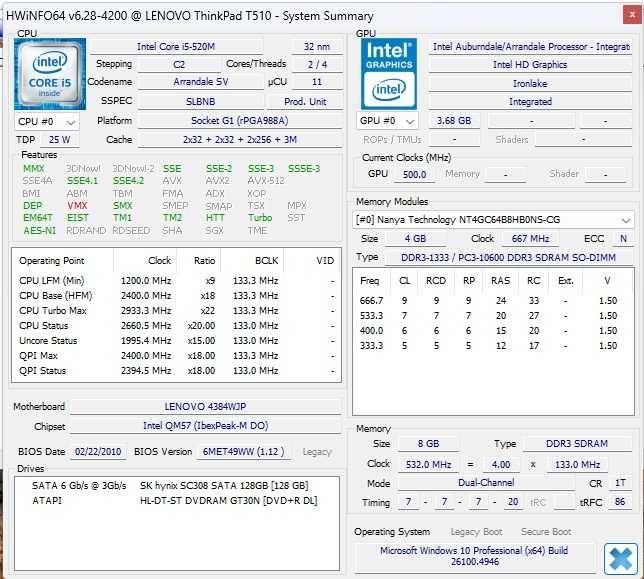Click the total memory Size 8 GB
This screenshot has height=579, width=644.
(x=428, y=444)
